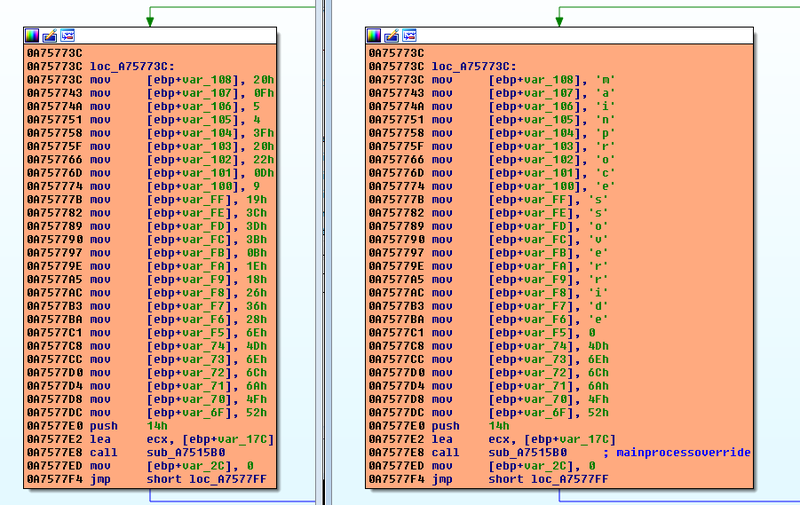The height and width of the screenshot is (505, 800).
Task: Select the 1Eh operand for var_FA
Action: tap(257, 266)
